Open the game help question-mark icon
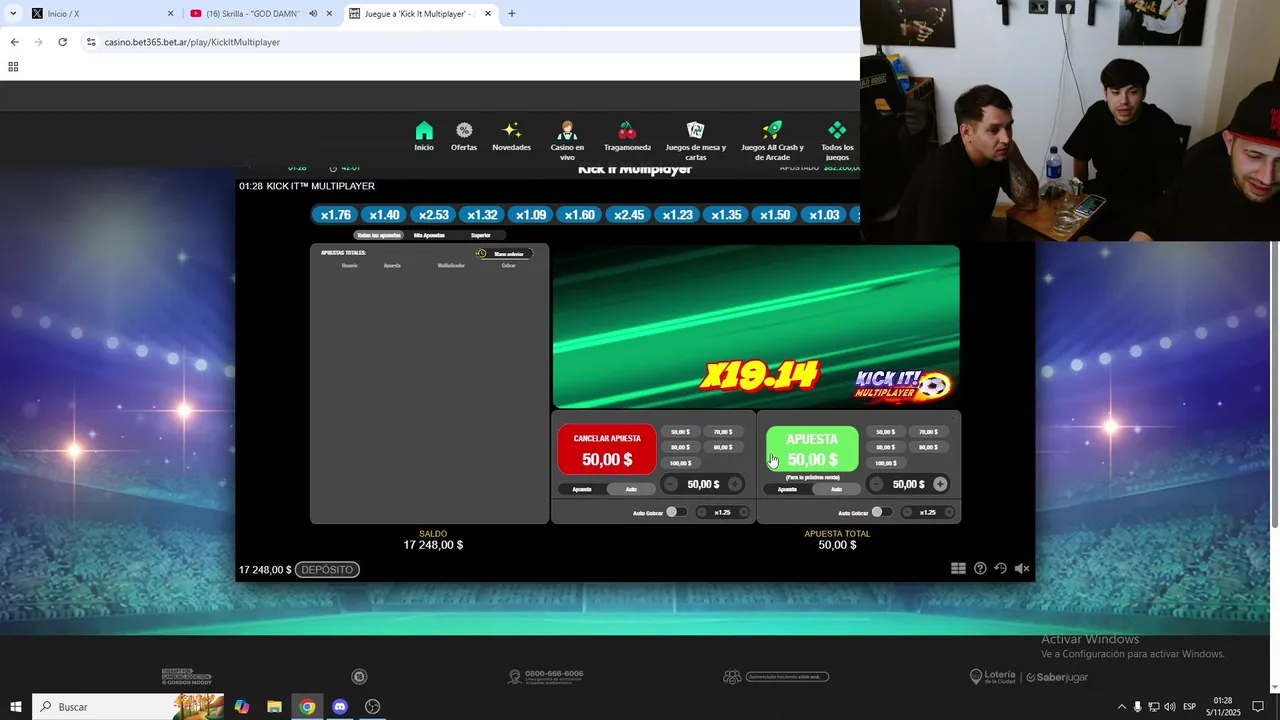Viewport: 1280px width, 720px height. point(980,568)
